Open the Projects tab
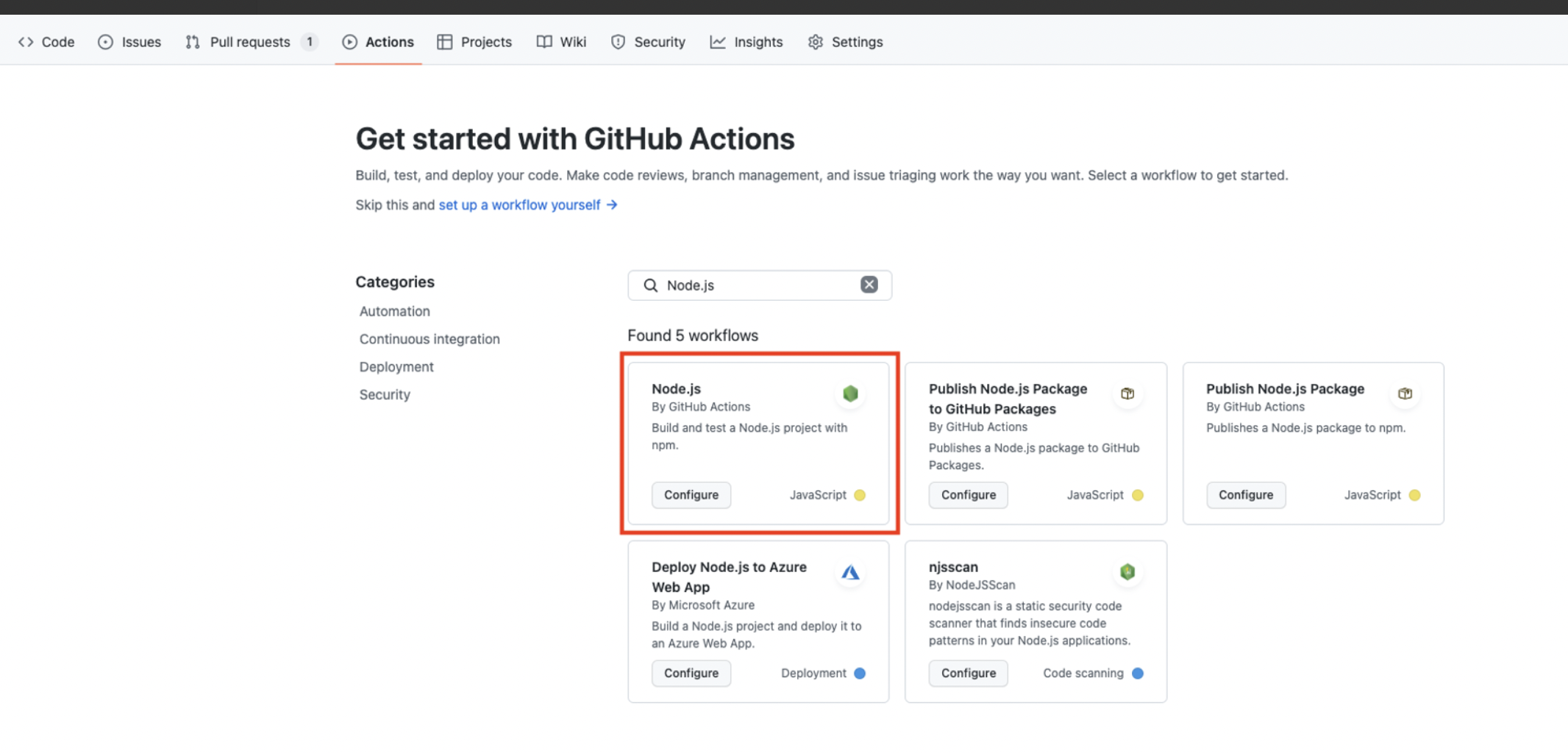The image size is (1568, 753). point(474,42)
